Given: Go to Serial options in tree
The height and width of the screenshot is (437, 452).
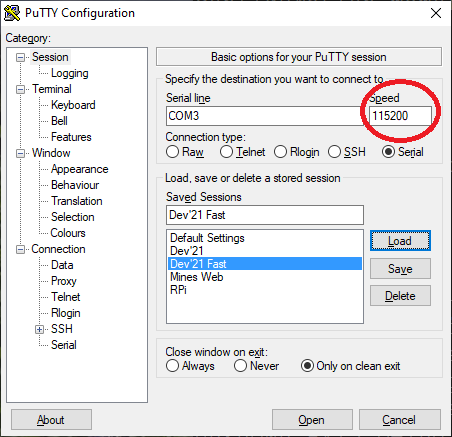Looking at the screenshot, I should 64,345.
